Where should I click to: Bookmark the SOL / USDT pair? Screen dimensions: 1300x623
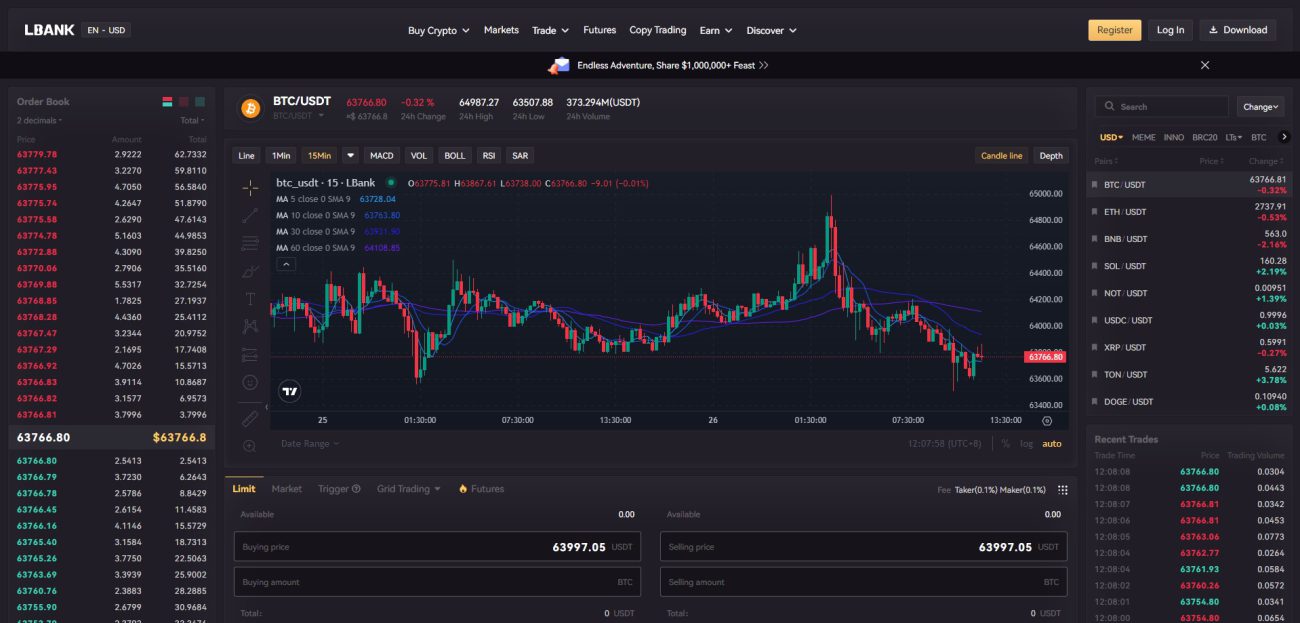1095,266
